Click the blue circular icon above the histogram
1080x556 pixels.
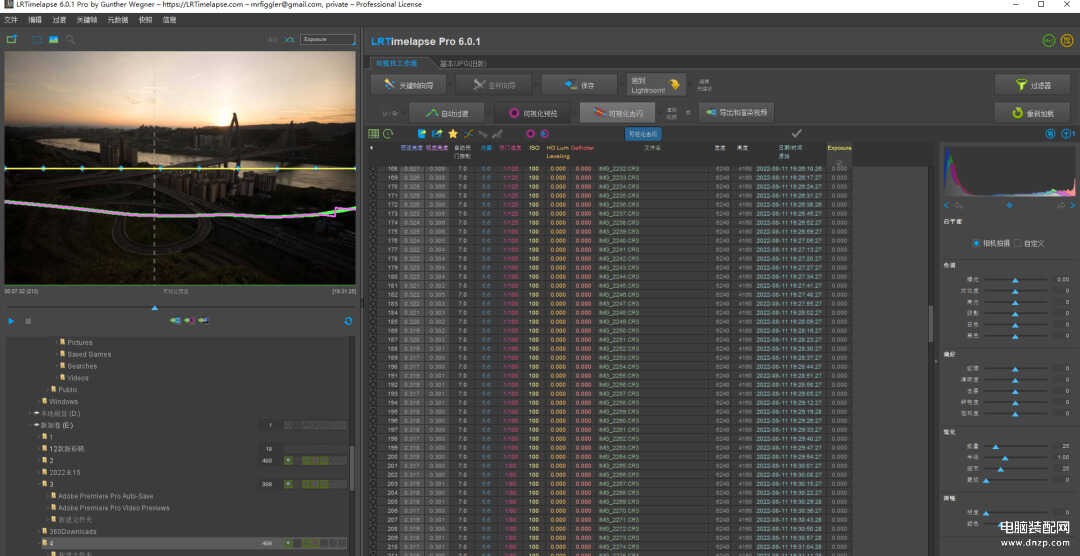click(1050, 134)
